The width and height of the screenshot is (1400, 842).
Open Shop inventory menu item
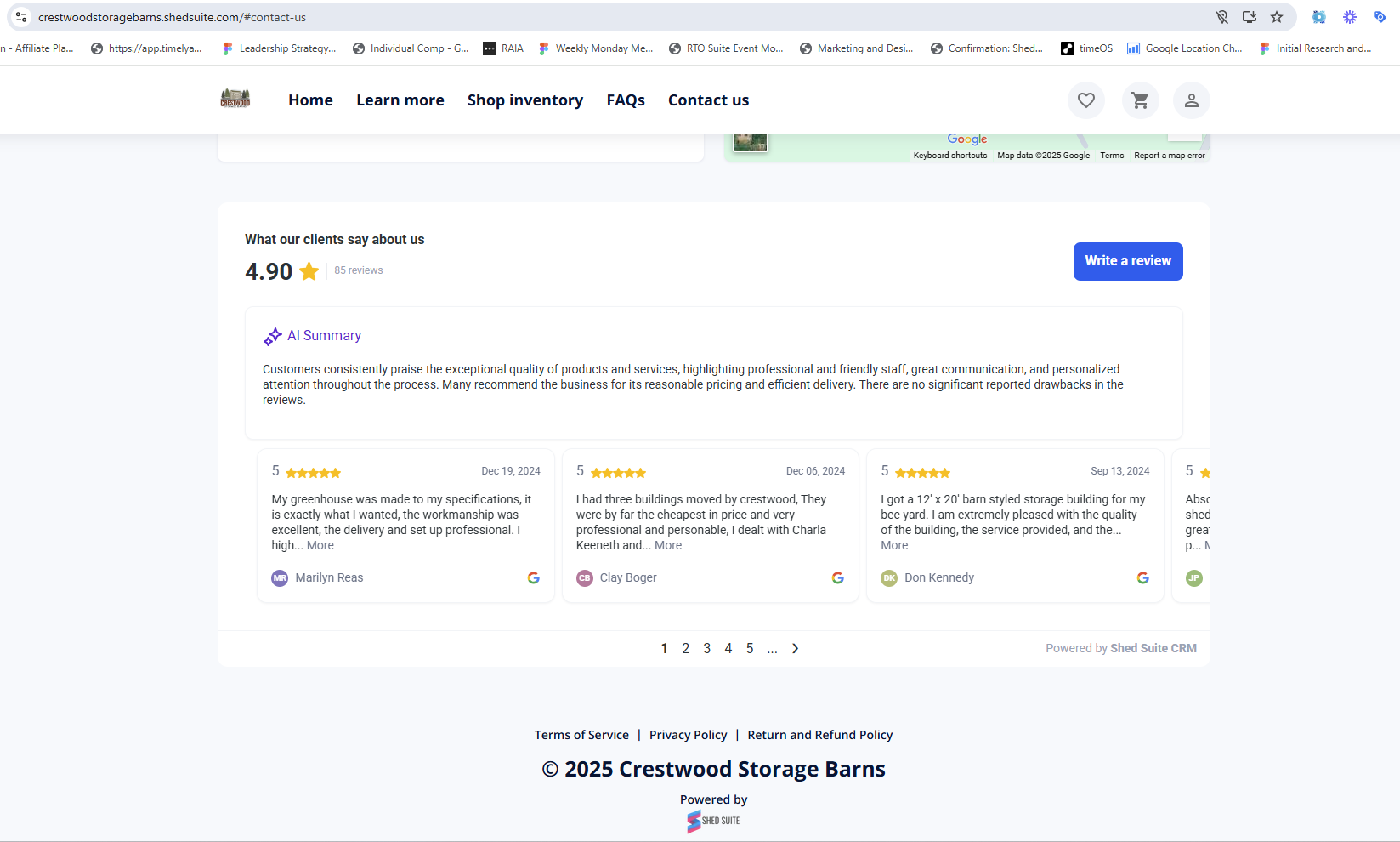point(525,100)
